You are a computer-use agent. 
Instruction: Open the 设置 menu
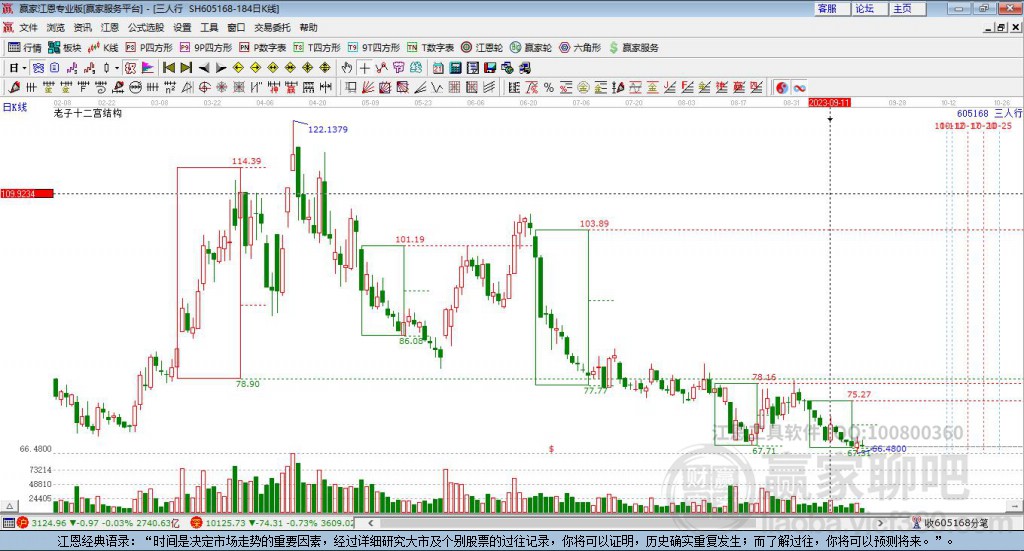(x=182, y=27)
